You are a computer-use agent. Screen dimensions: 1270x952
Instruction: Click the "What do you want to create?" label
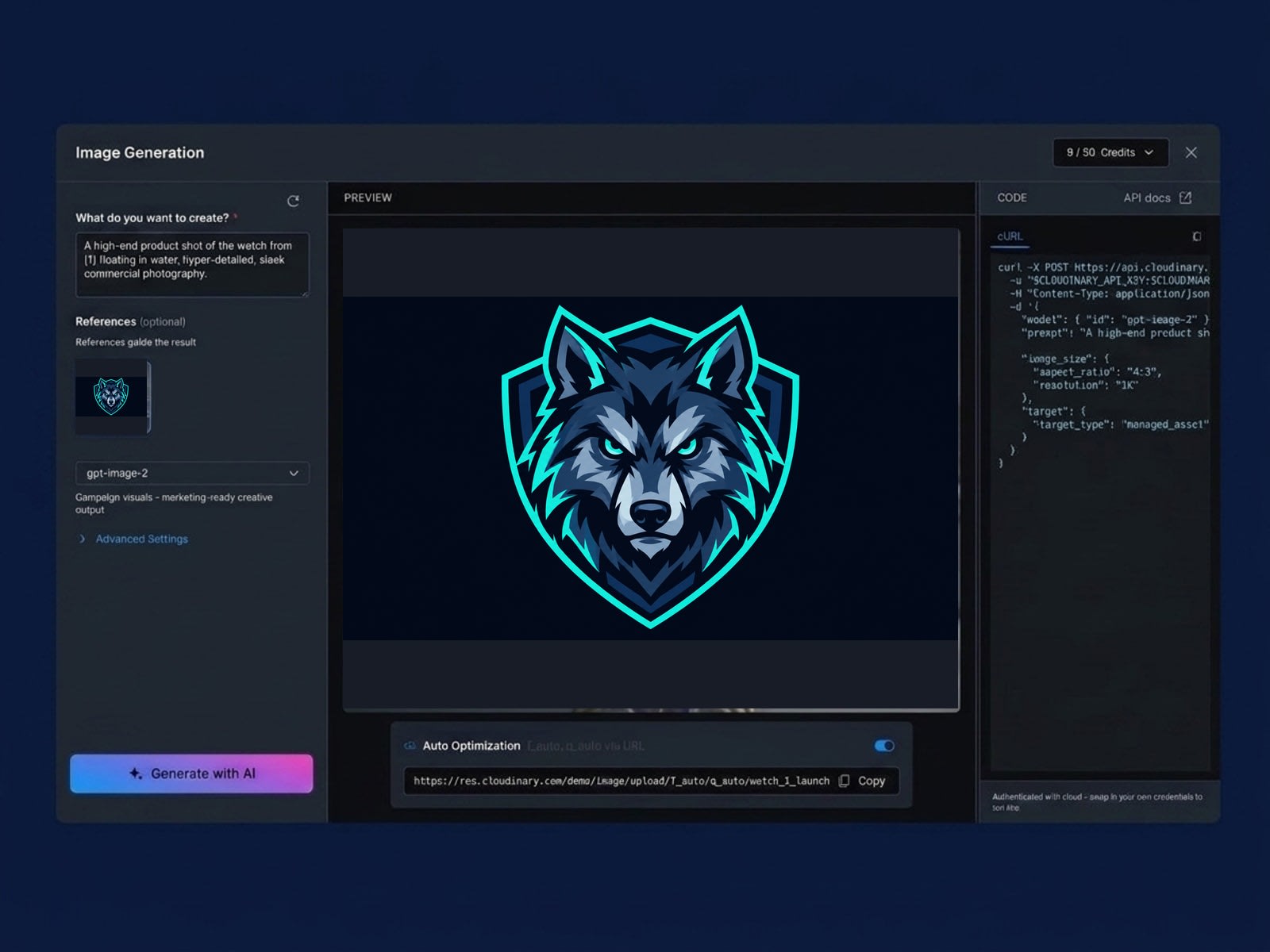pos(152,217)
